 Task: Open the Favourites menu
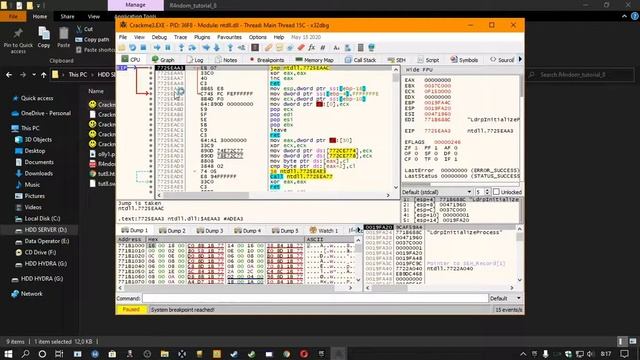229,37
